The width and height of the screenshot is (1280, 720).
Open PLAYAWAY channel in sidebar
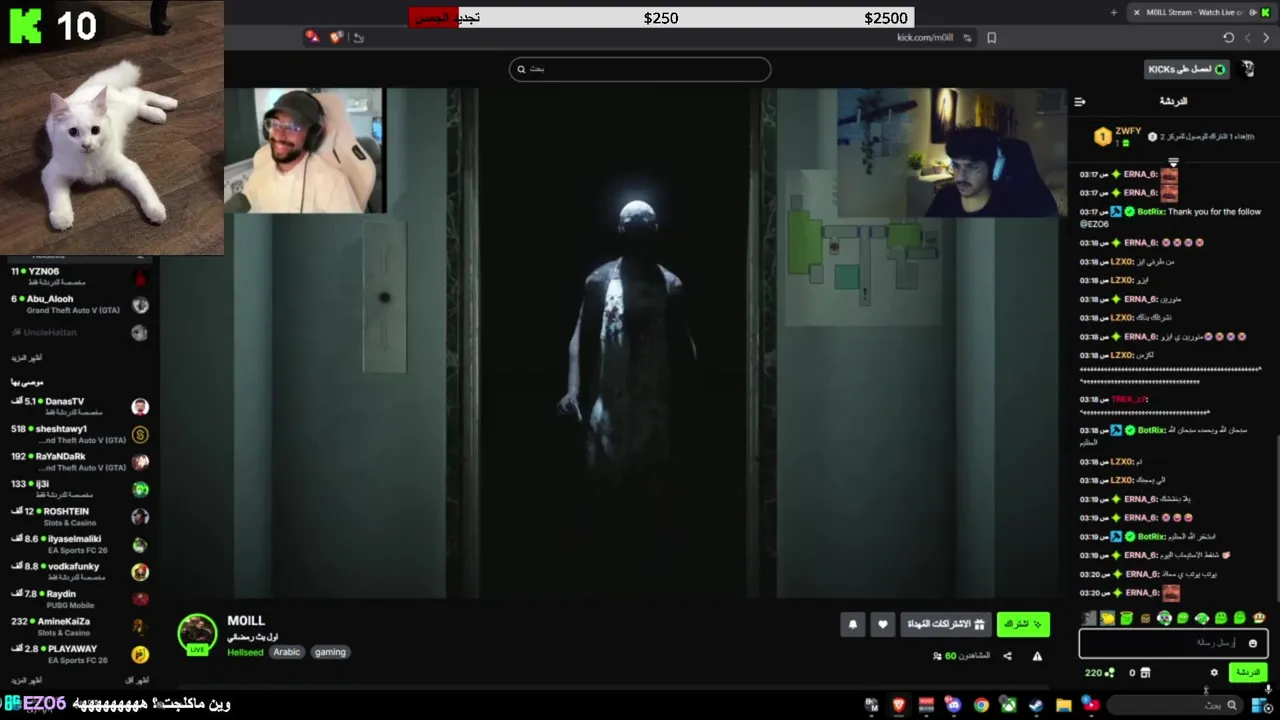[x=80, y=654]
